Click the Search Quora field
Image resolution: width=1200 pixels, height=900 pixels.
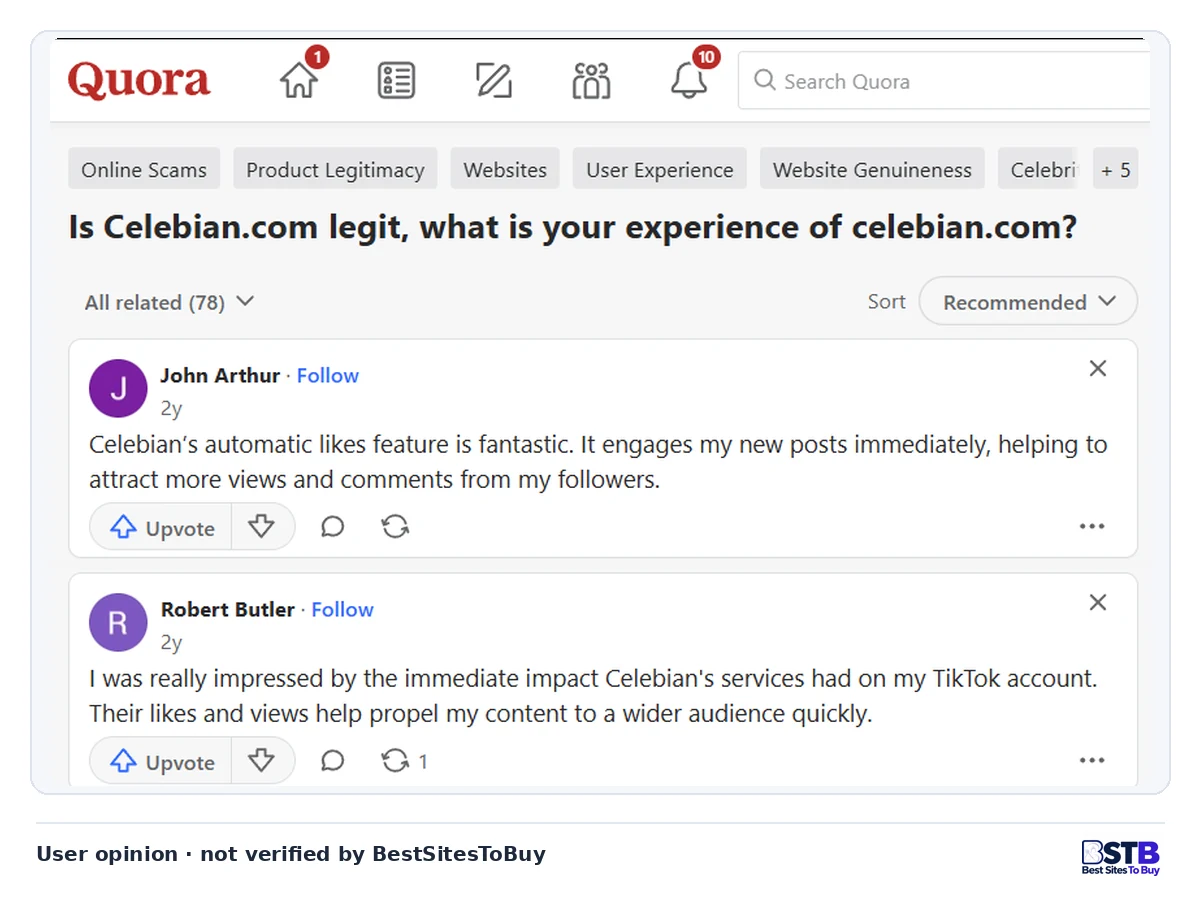(944, 81)
